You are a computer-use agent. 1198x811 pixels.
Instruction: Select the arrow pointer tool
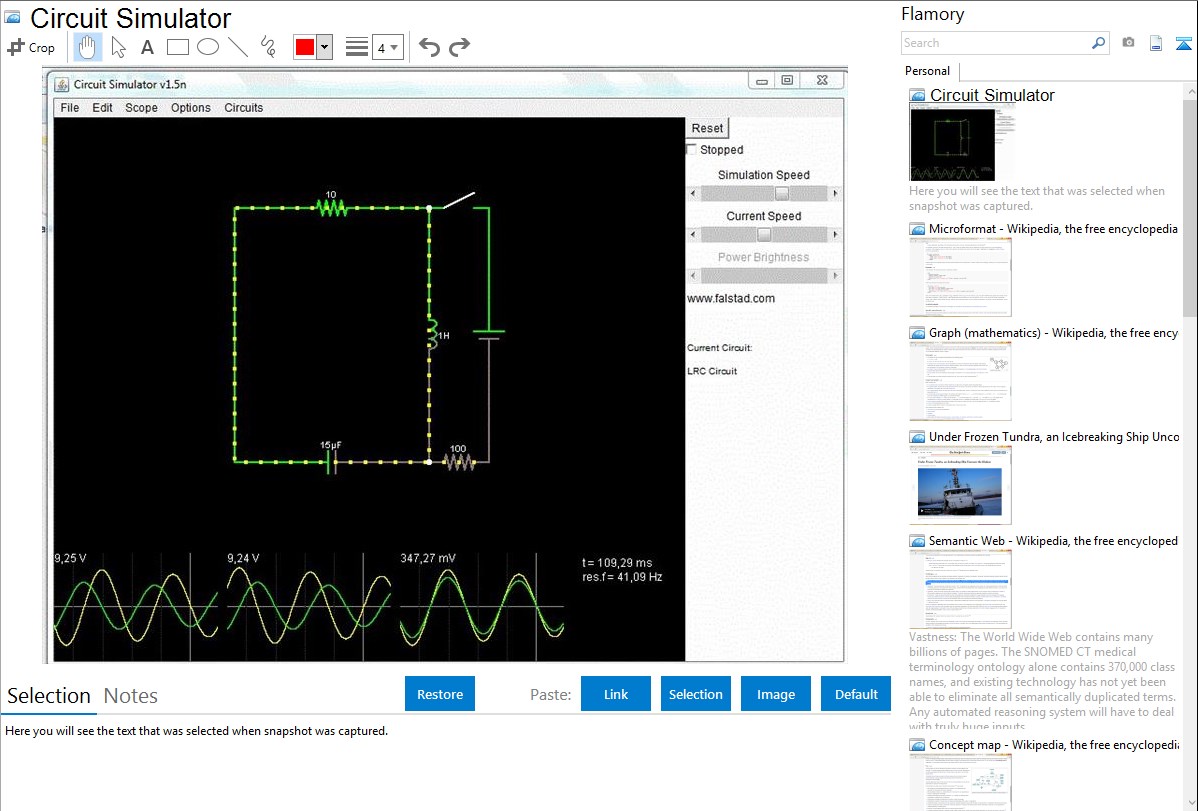(118, 47)
